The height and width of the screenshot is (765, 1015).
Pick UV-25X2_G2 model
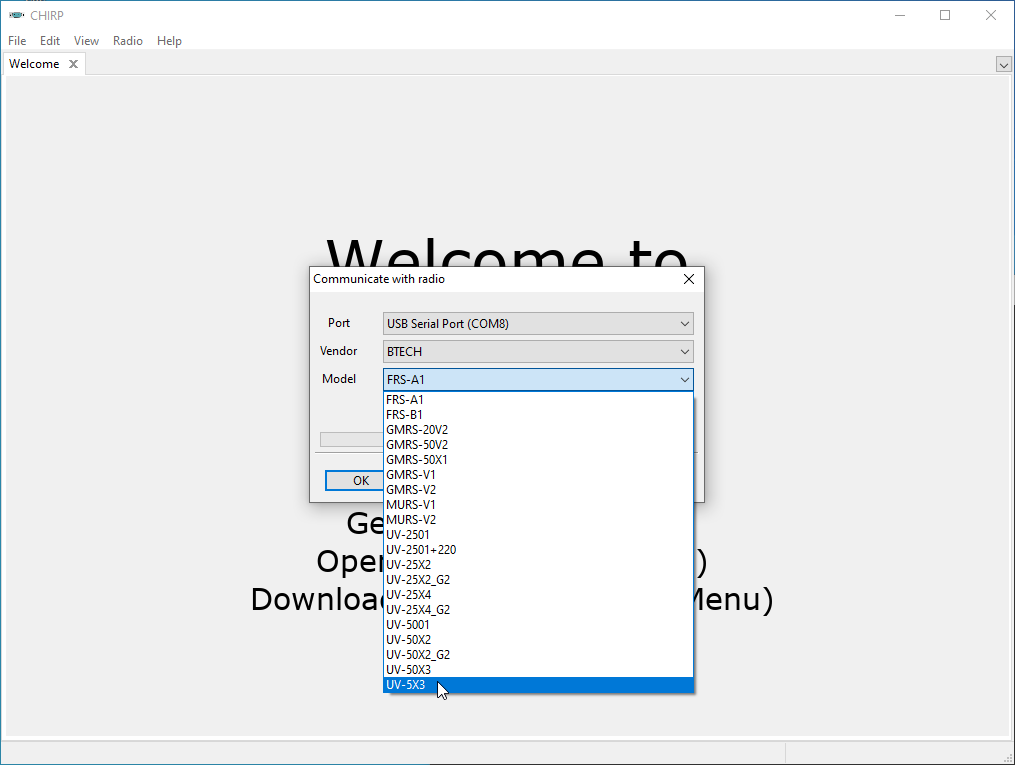[539, 580]
